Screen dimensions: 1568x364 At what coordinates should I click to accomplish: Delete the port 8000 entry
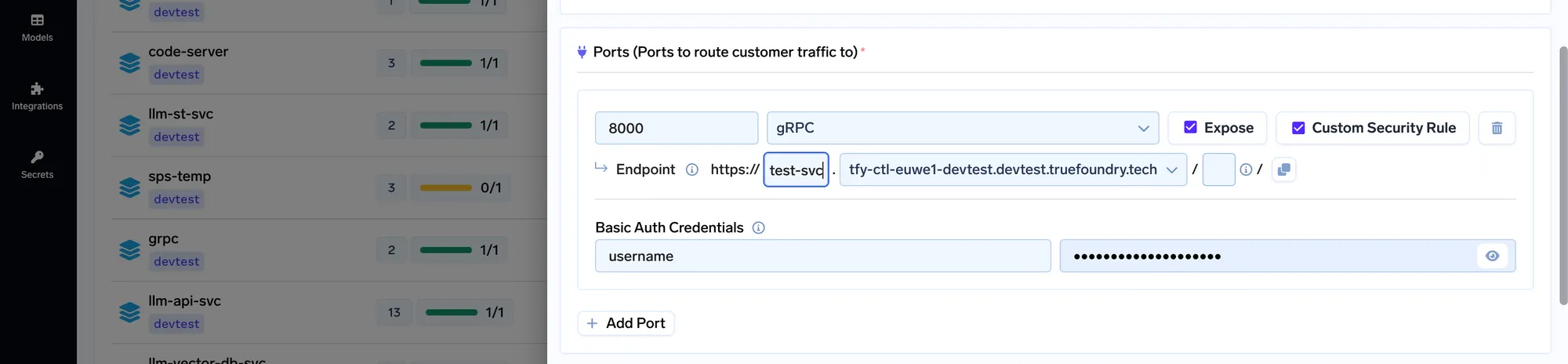pos(1497,128)
